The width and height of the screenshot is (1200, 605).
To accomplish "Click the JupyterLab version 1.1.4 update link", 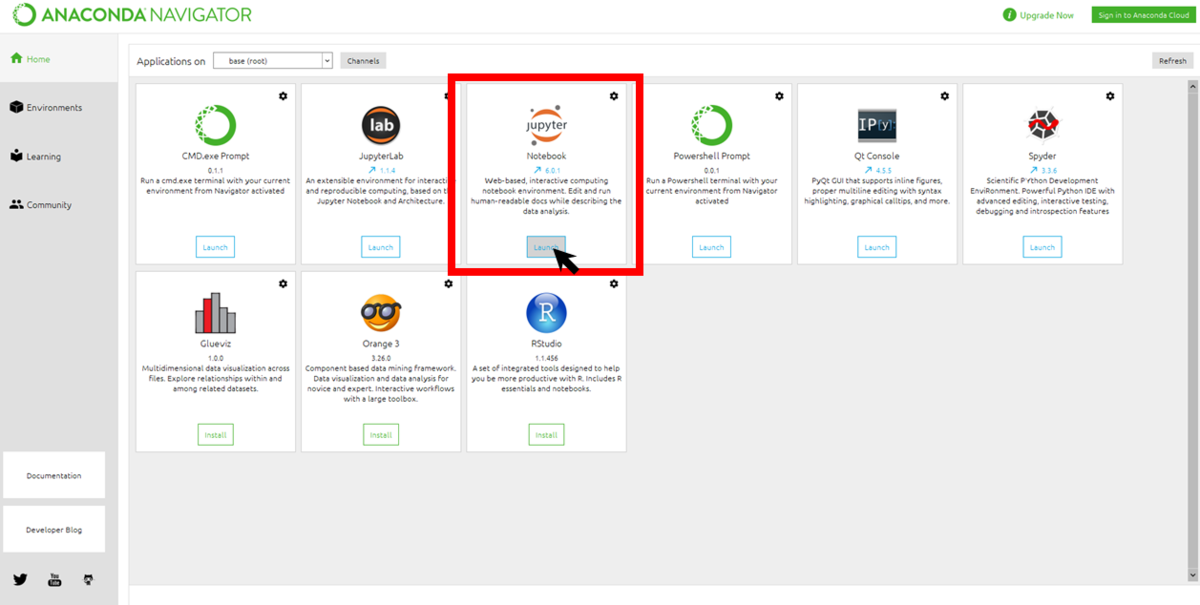I will 381,171.
